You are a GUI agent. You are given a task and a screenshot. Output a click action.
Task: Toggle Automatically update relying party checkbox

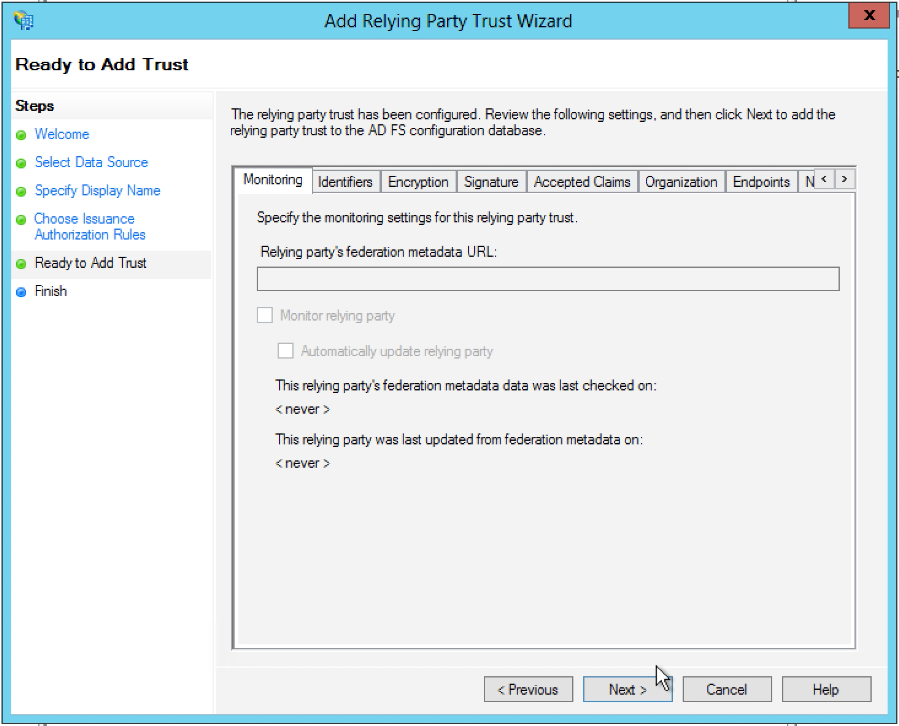285,351
